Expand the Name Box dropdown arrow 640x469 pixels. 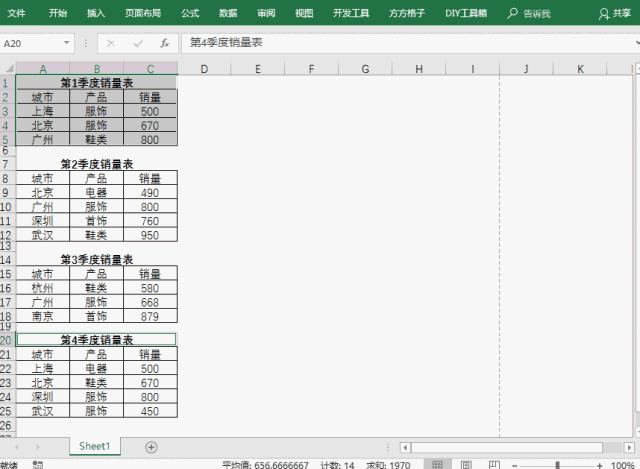(67, 42)
